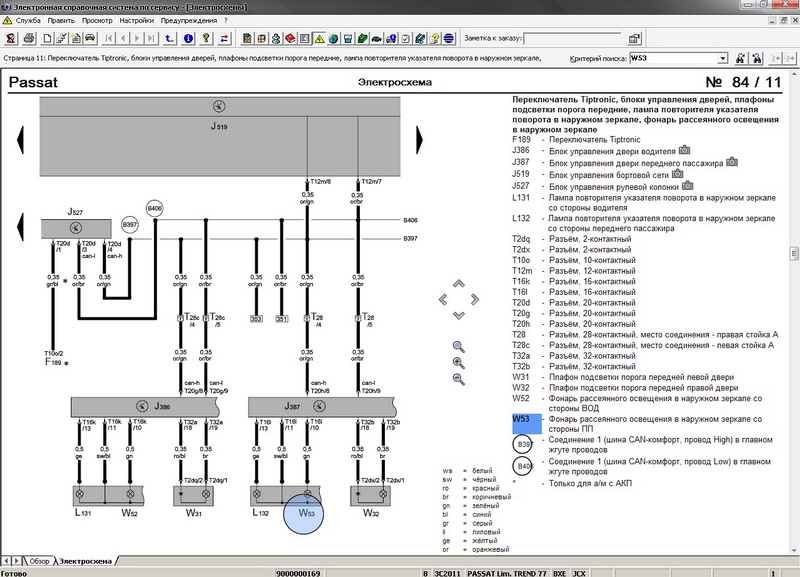Viewport: 800px width, 577px height.
Task: Open the Настройки menu
Action: (x=137, y=20)
